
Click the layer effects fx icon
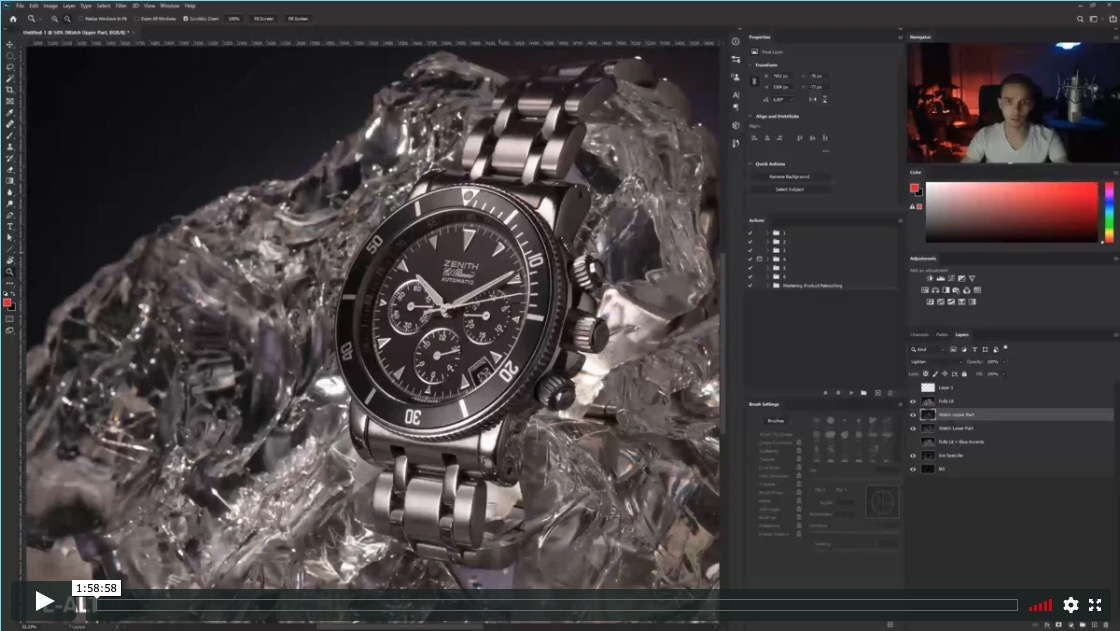[1046, 625]
